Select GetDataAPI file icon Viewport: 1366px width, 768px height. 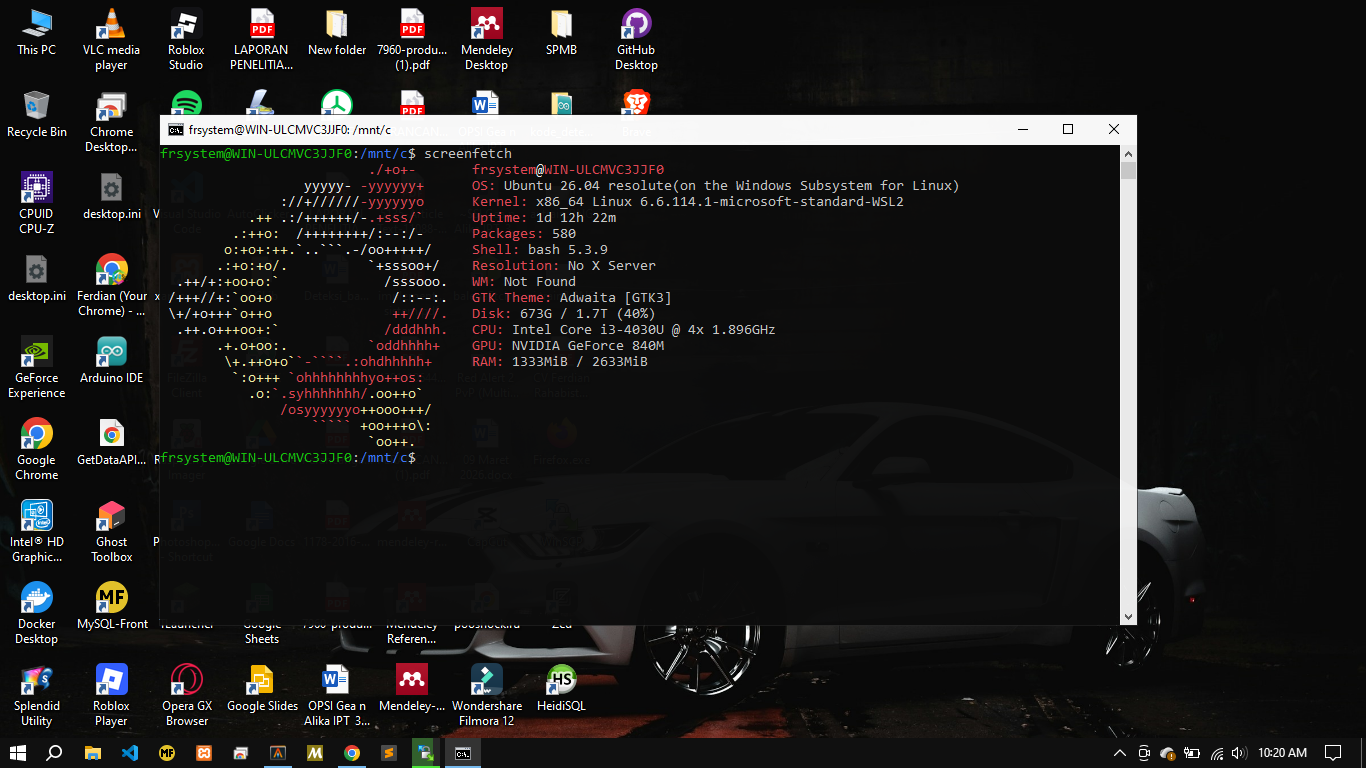coord(111,442)
